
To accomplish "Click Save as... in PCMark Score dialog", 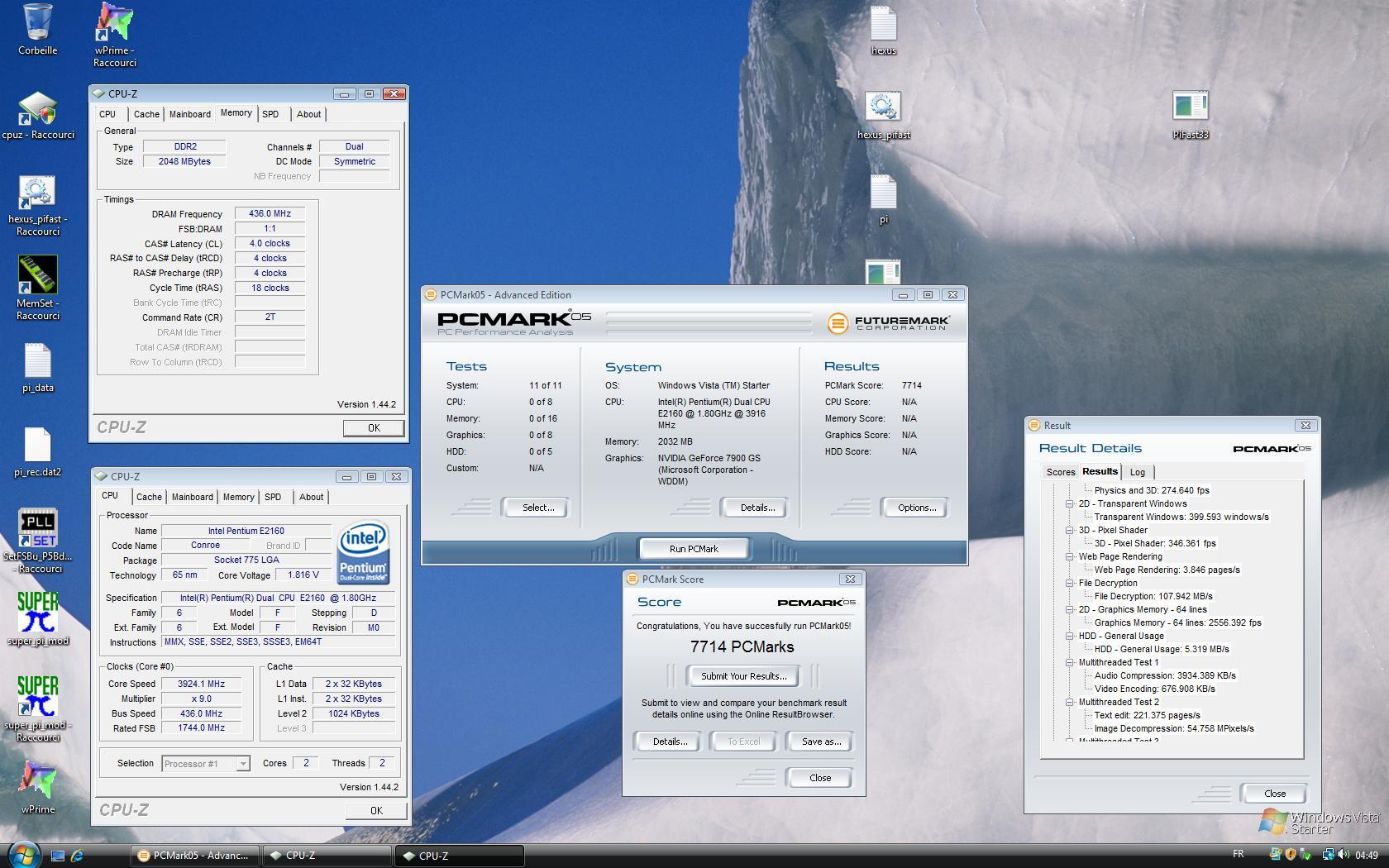I will click(x=821, y=742).
